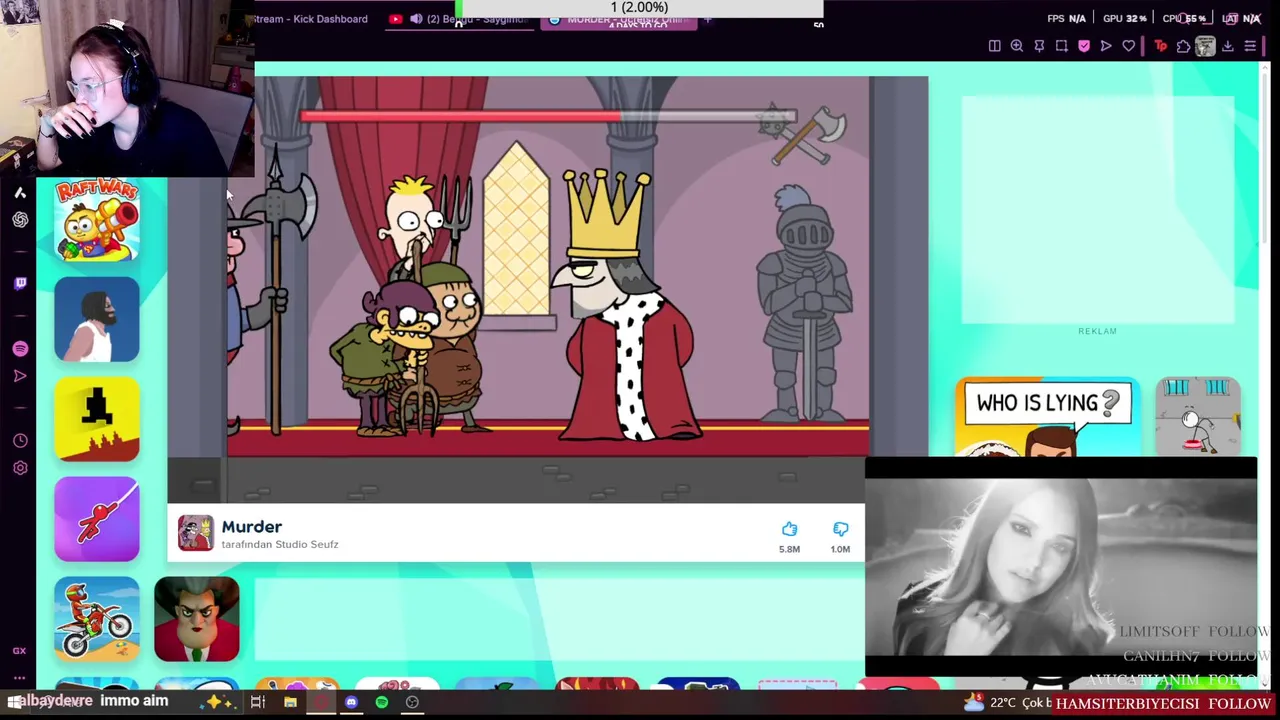Open the Scary Teacher game thumbnail
Viewport: 1280px width, 720px height.
tap(197, 619)
